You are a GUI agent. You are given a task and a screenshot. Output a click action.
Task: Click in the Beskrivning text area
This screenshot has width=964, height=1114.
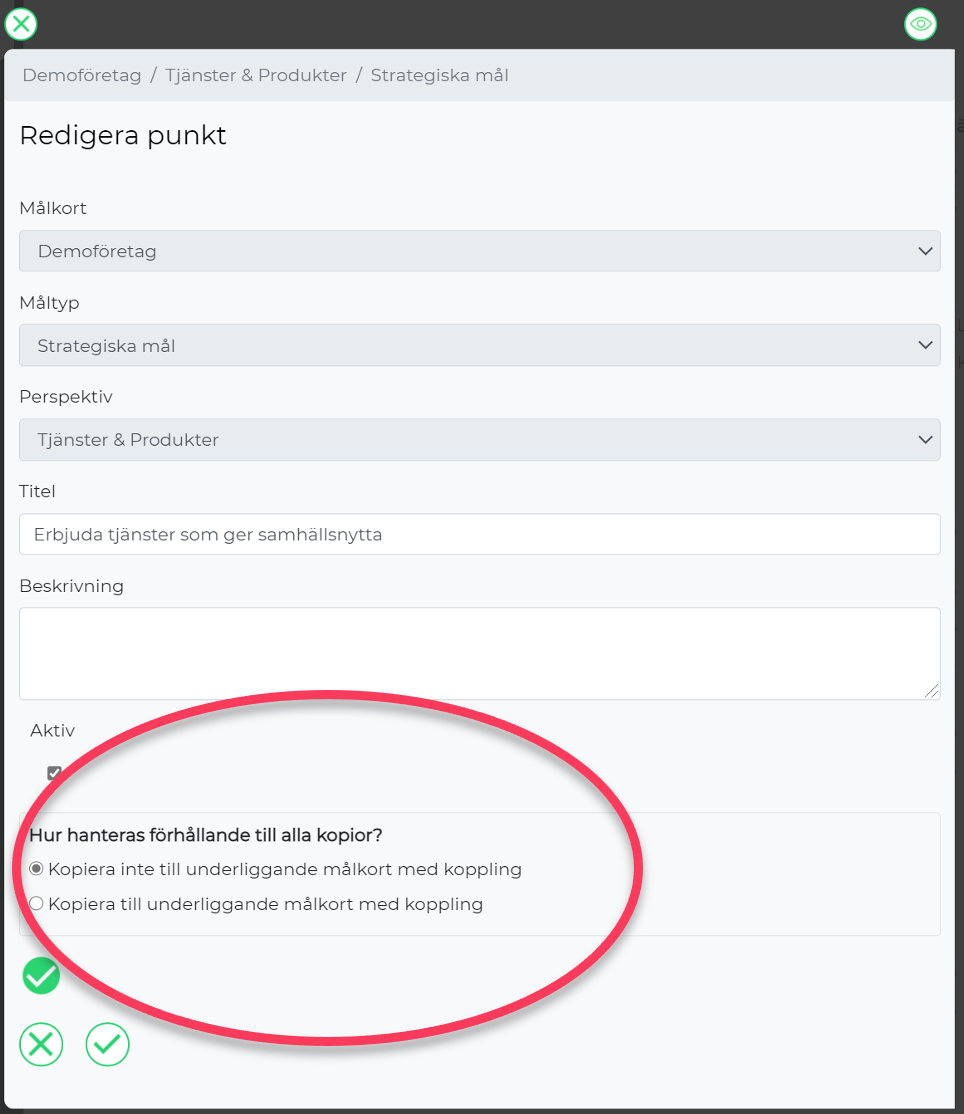point(480,654)
